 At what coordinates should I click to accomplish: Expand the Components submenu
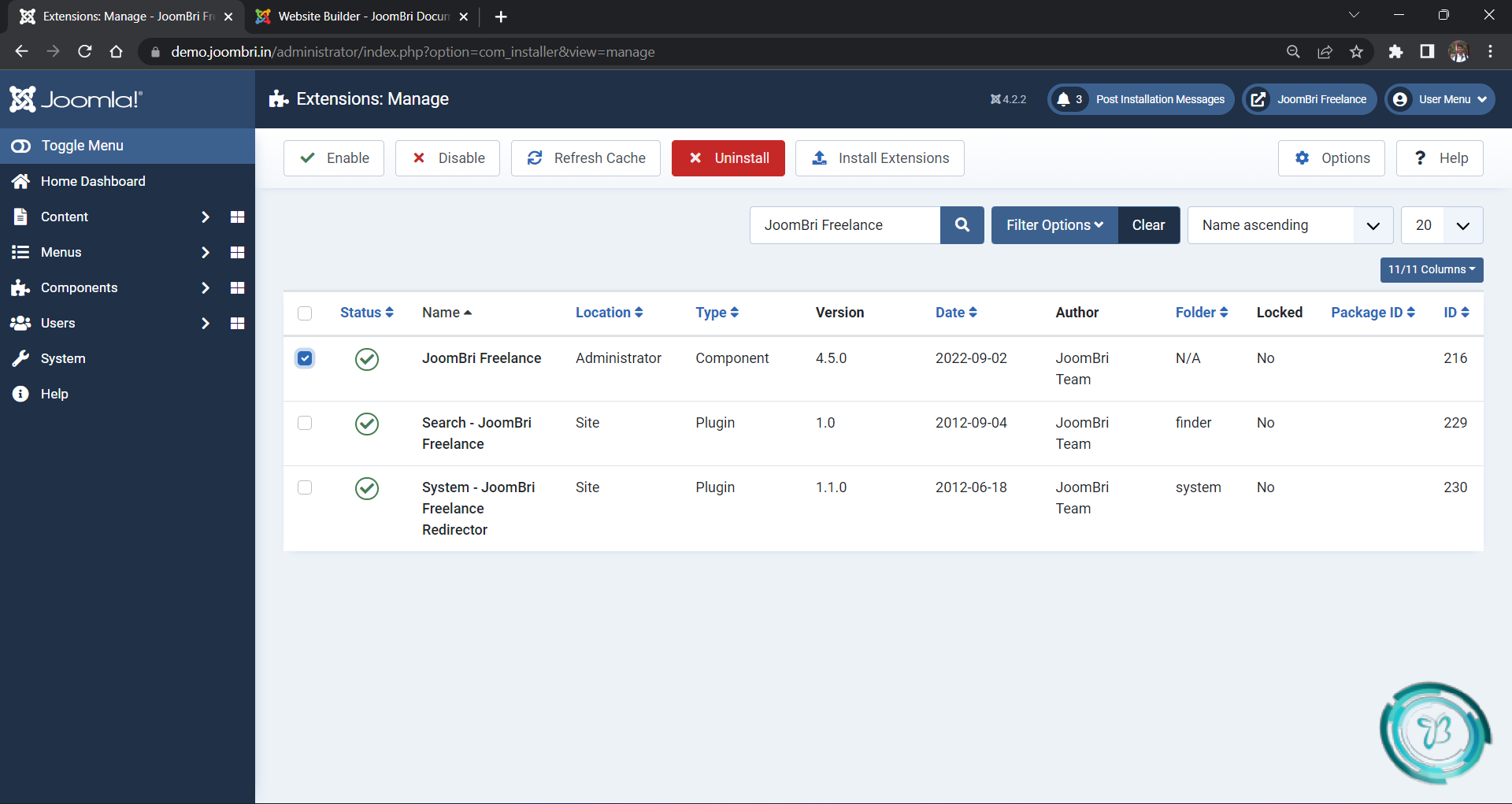(205, 287)
